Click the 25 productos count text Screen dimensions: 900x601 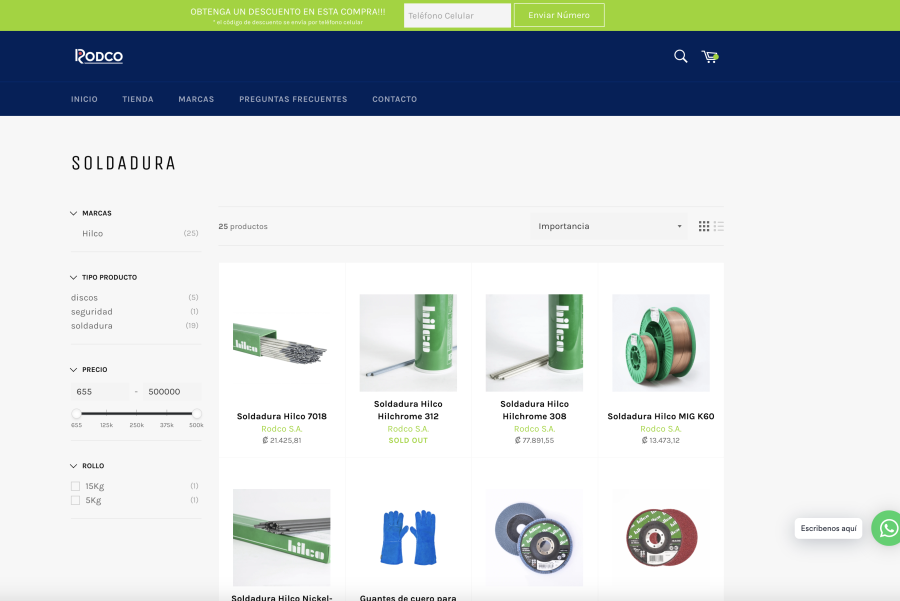tap(243, 226)
